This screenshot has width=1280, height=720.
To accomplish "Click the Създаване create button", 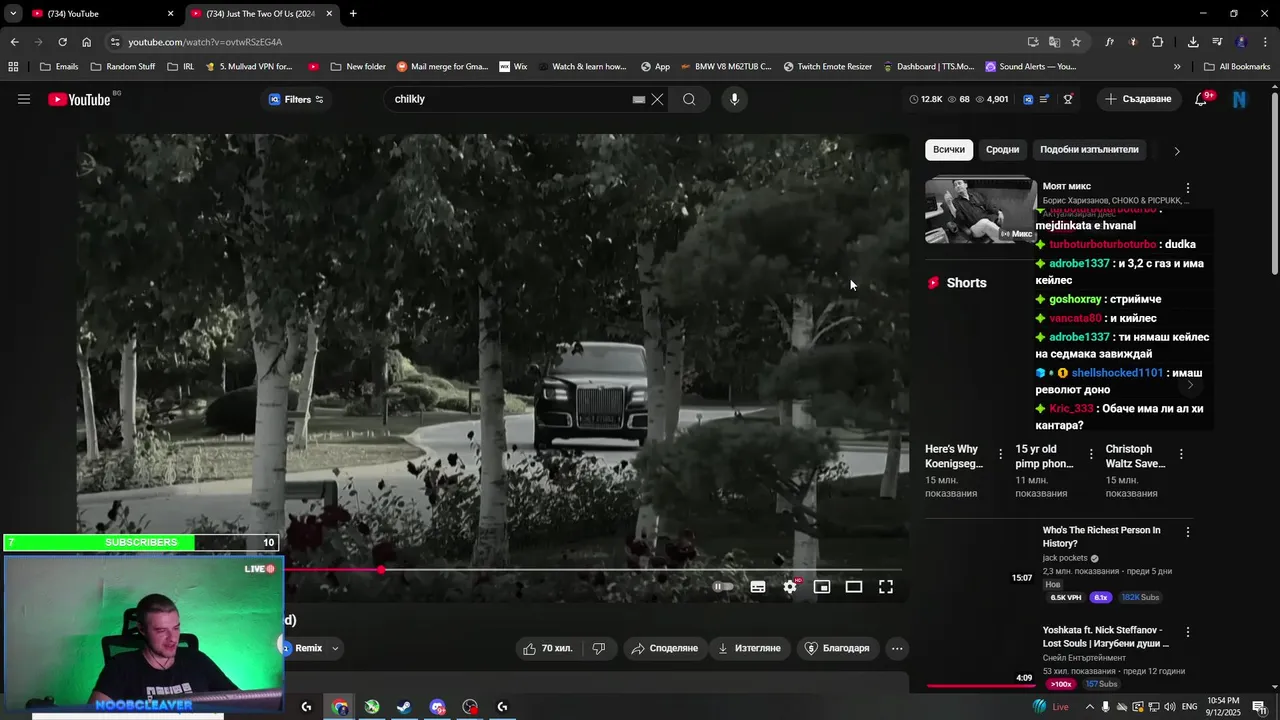I will [1137, 99].
